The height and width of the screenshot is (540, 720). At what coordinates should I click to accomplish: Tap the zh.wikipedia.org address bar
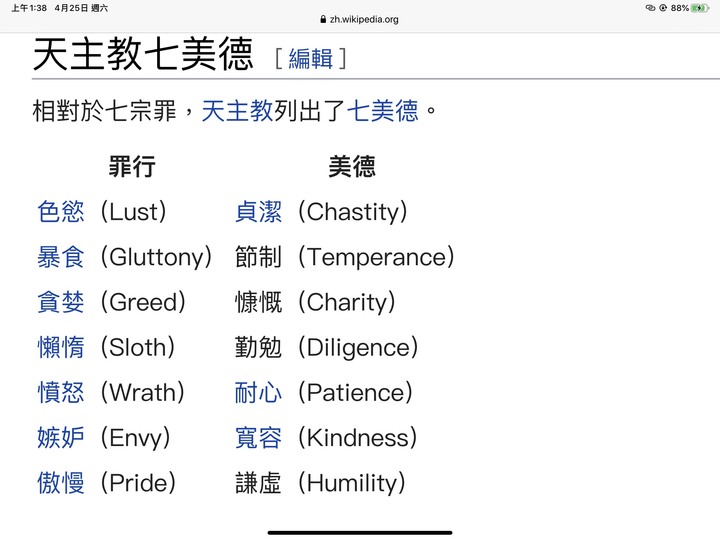click(360, 19)
